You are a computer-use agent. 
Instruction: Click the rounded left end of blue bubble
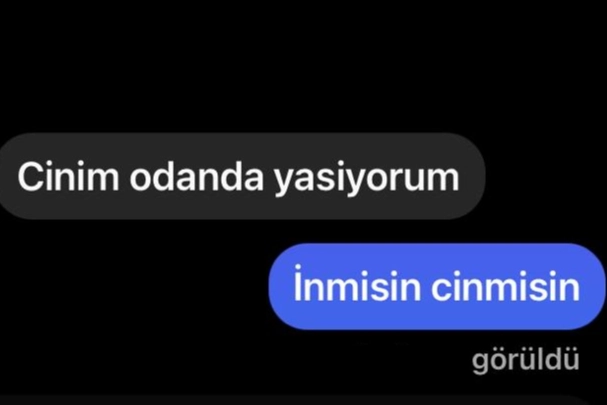(281, 287)
